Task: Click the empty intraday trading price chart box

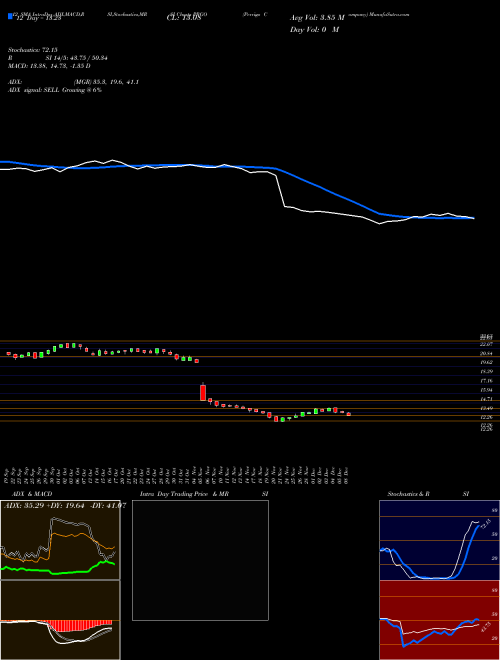Action: point(200,560)
